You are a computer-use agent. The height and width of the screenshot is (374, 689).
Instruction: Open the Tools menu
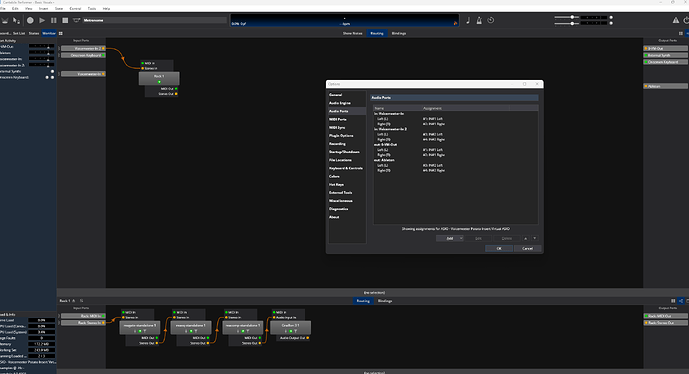(x=92, y=8)
